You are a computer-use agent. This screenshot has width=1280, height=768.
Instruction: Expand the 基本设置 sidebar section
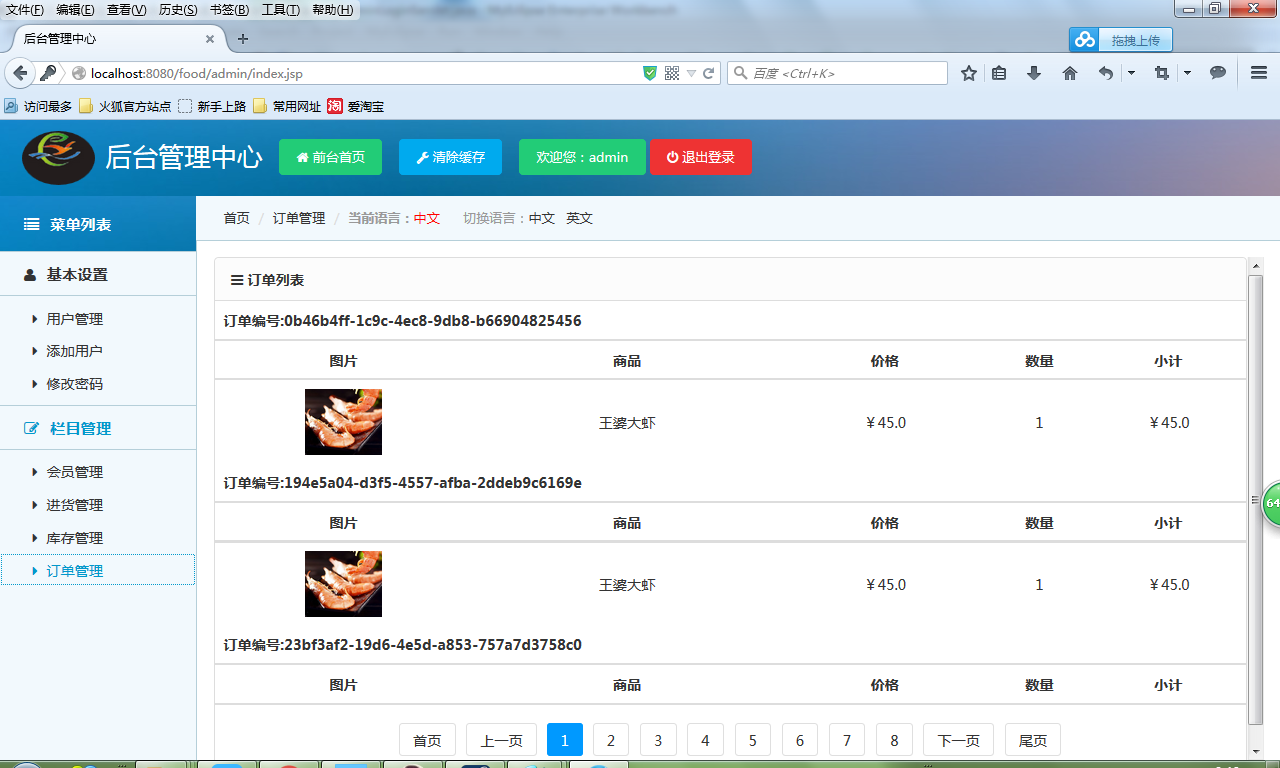pyautogui.click(x=98, y=274)
